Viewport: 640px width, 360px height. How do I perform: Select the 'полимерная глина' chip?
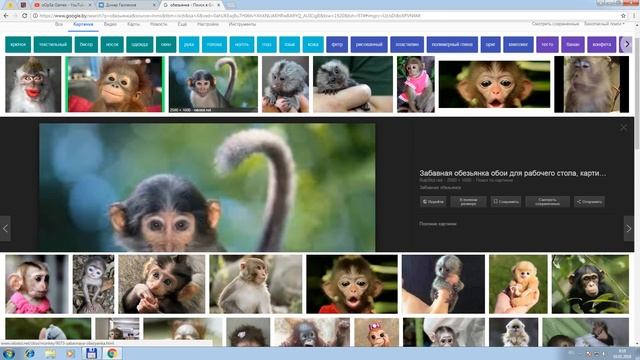pos(452,44)
